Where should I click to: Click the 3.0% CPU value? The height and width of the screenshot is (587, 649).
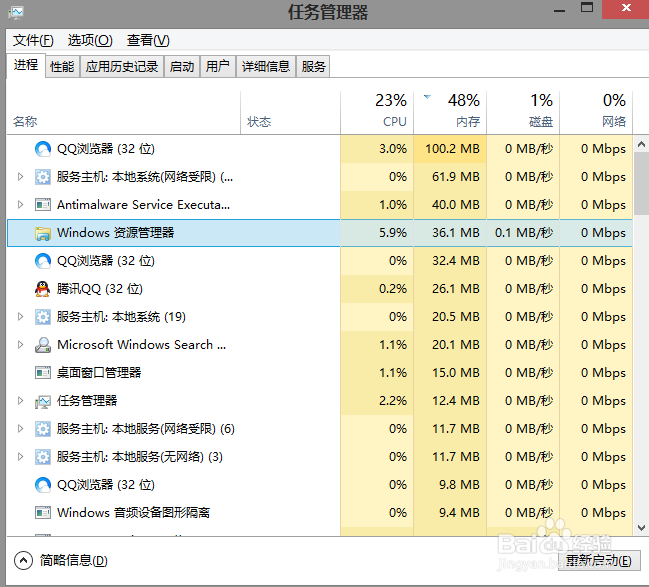[393, 149]
